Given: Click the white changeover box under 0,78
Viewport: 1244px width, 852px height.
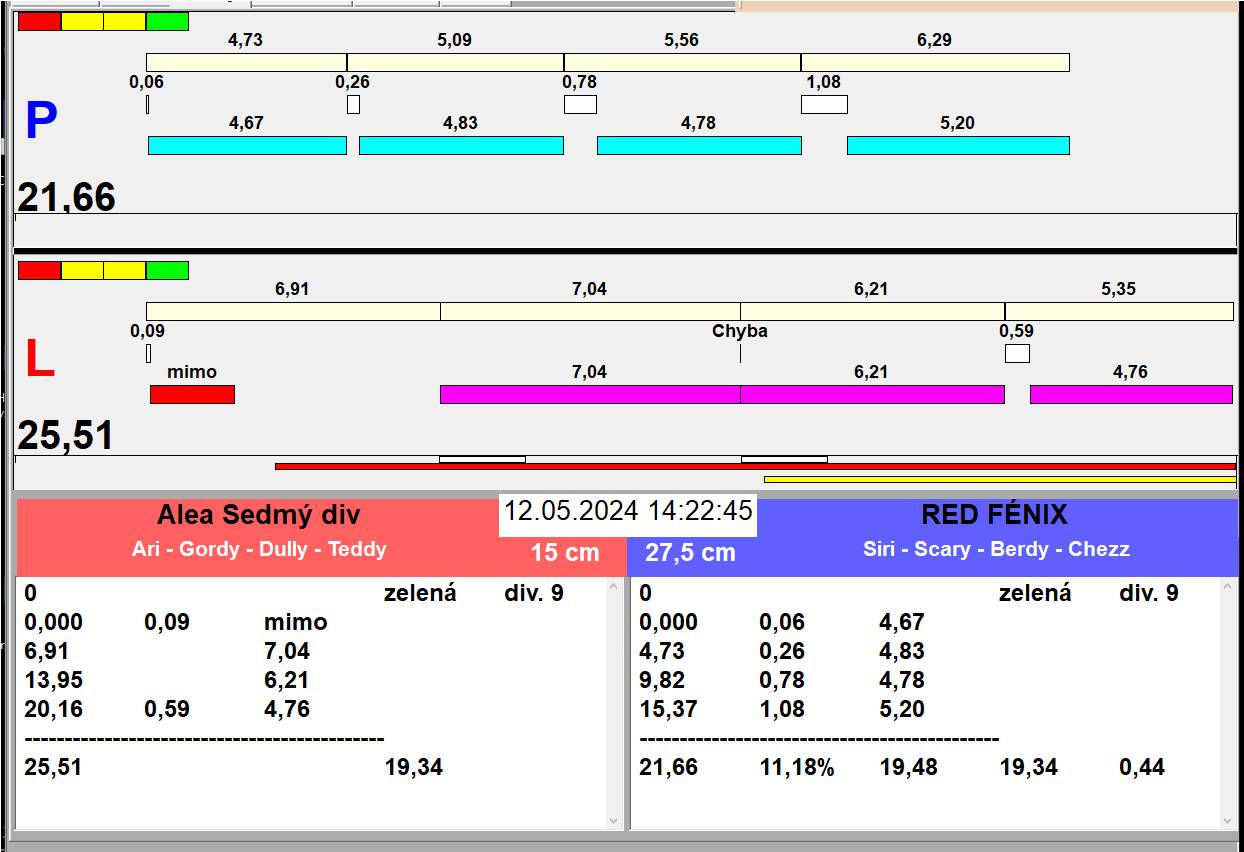Looking at the screenshot, I should click(580, 104).
